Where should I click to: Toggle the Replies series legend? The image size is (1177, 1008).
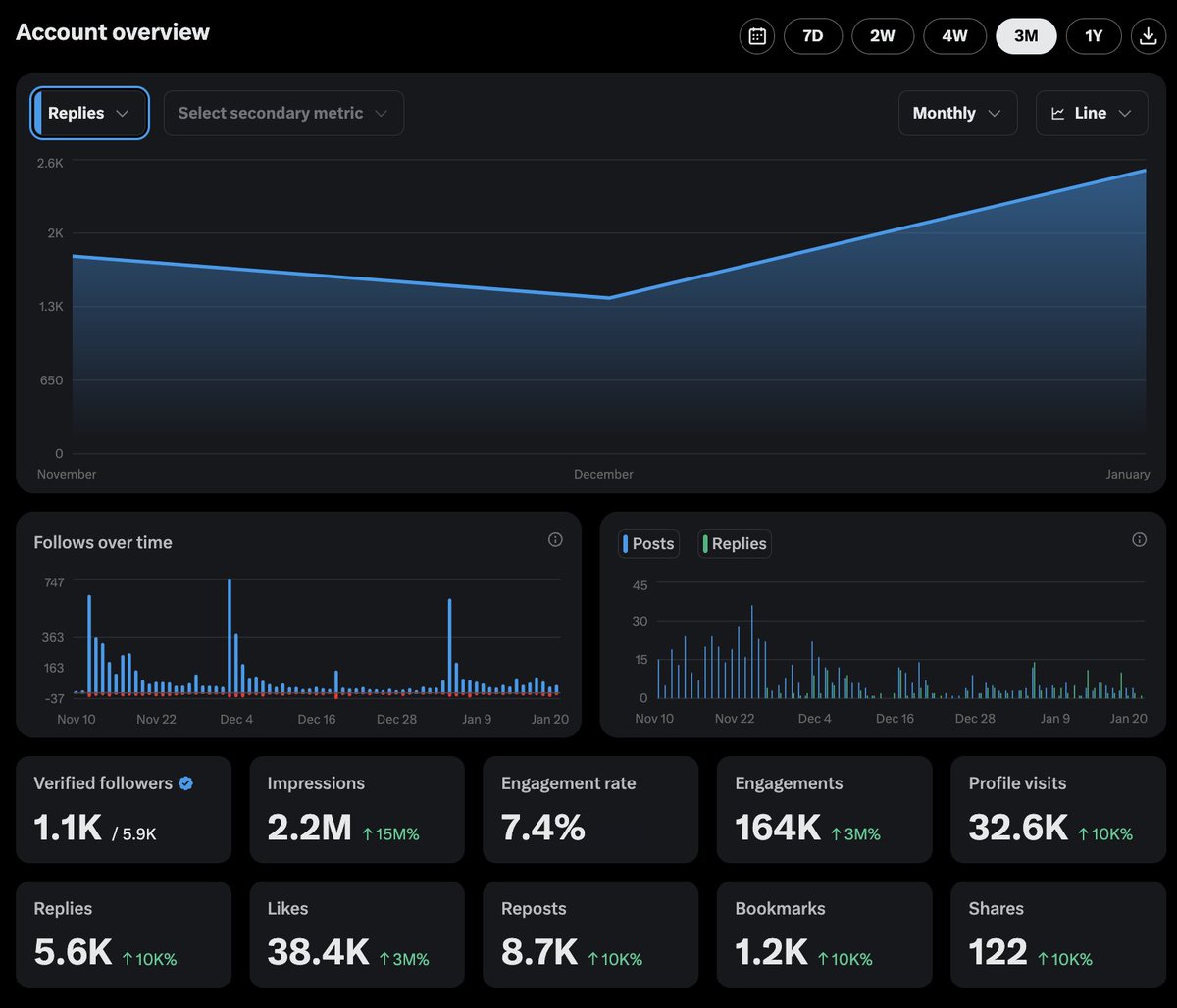click(x=735, y=543)
